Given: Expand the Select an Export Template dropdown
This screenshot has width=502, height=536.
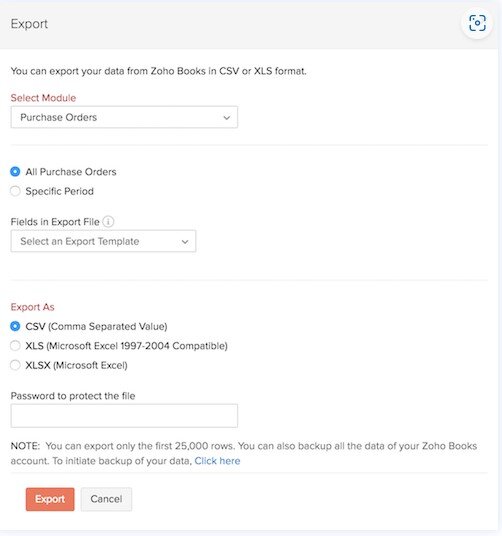Looking at the screenshot, I should point(103,241).
